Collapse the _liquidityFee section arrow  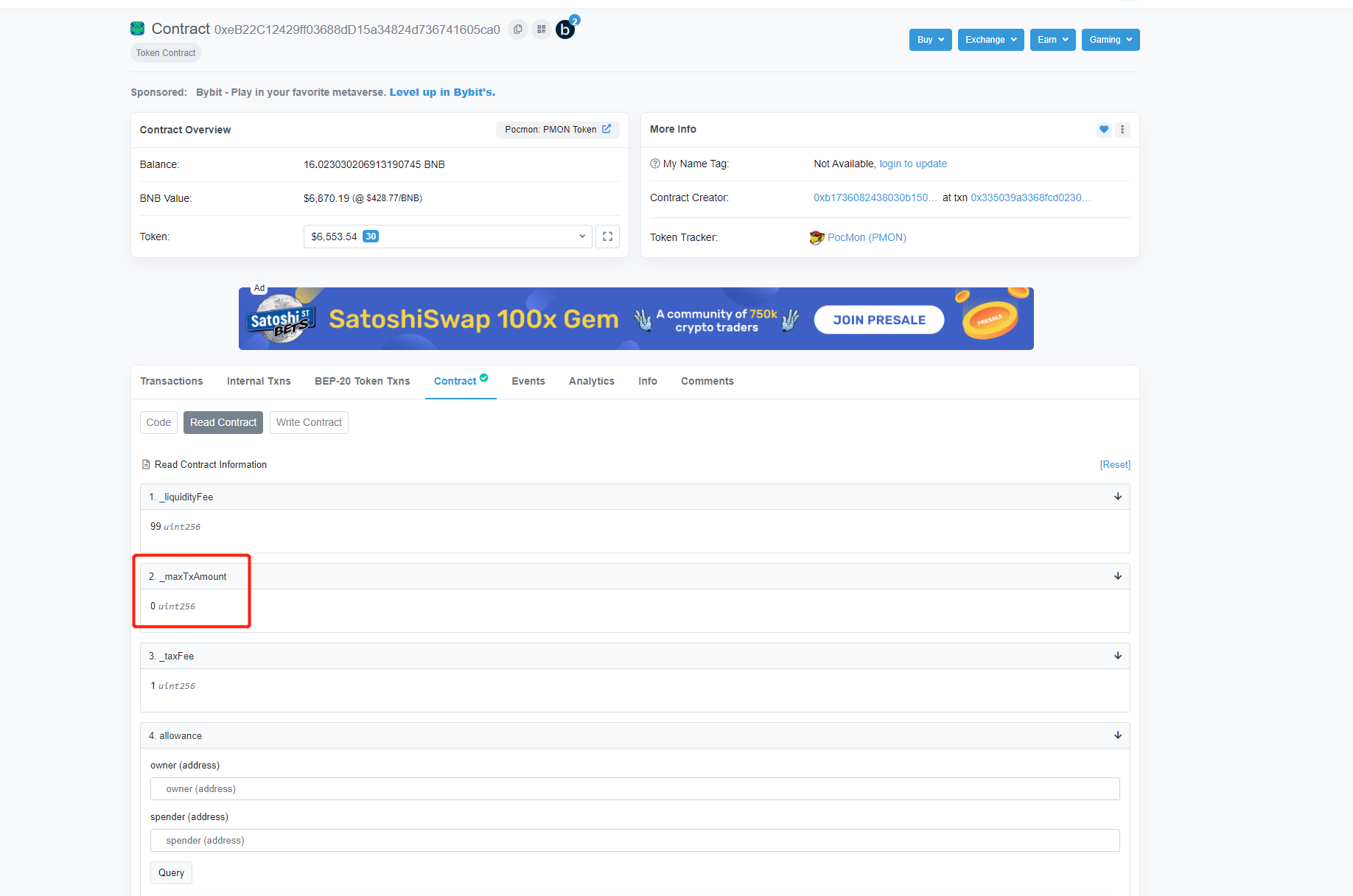[1117, 497]
